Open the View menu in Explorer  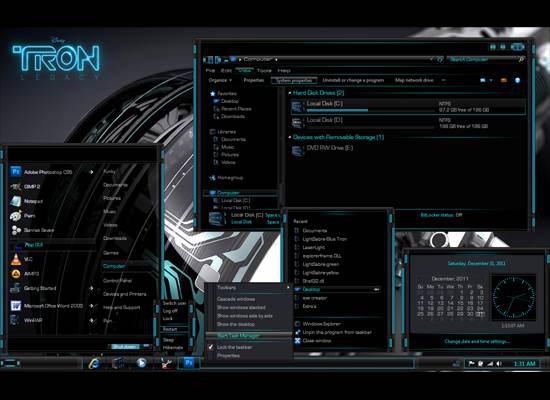tap(244, 71)
